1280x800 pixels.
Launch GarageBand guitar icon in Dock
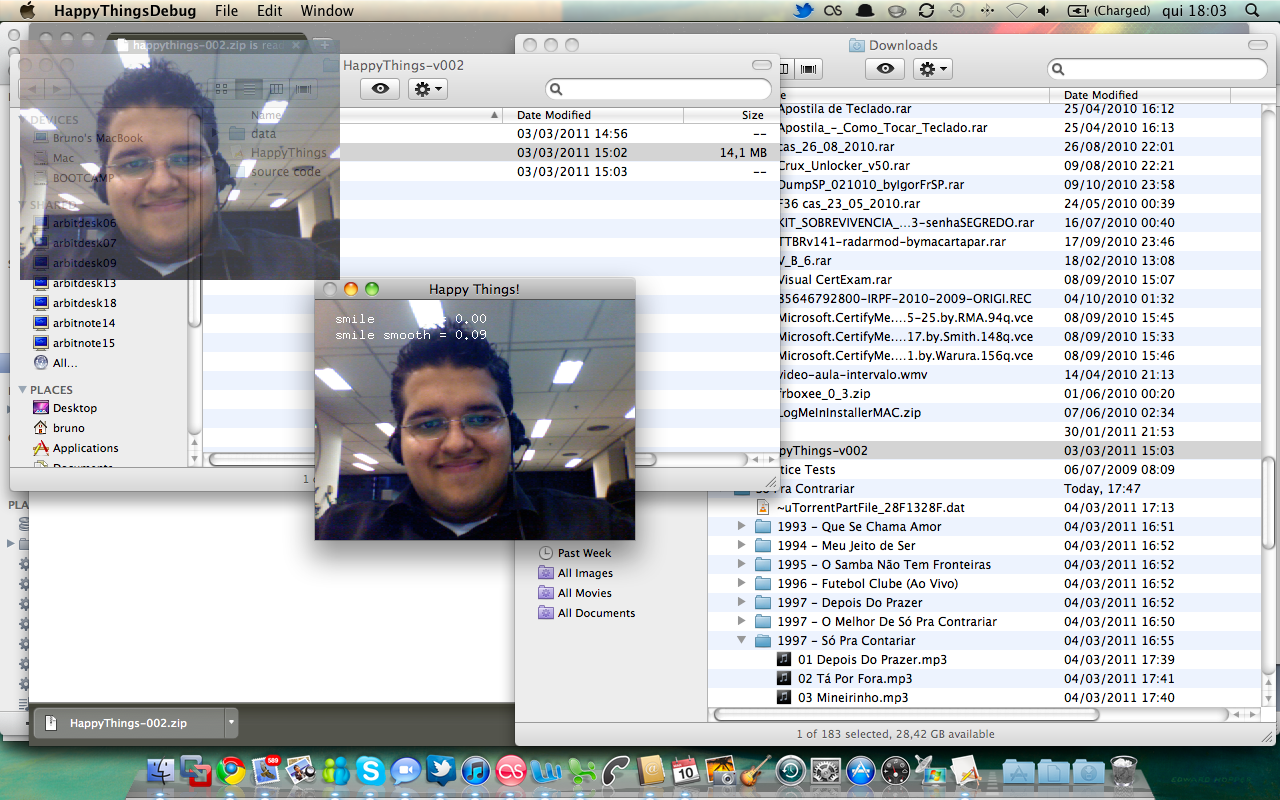click(755, 770)
